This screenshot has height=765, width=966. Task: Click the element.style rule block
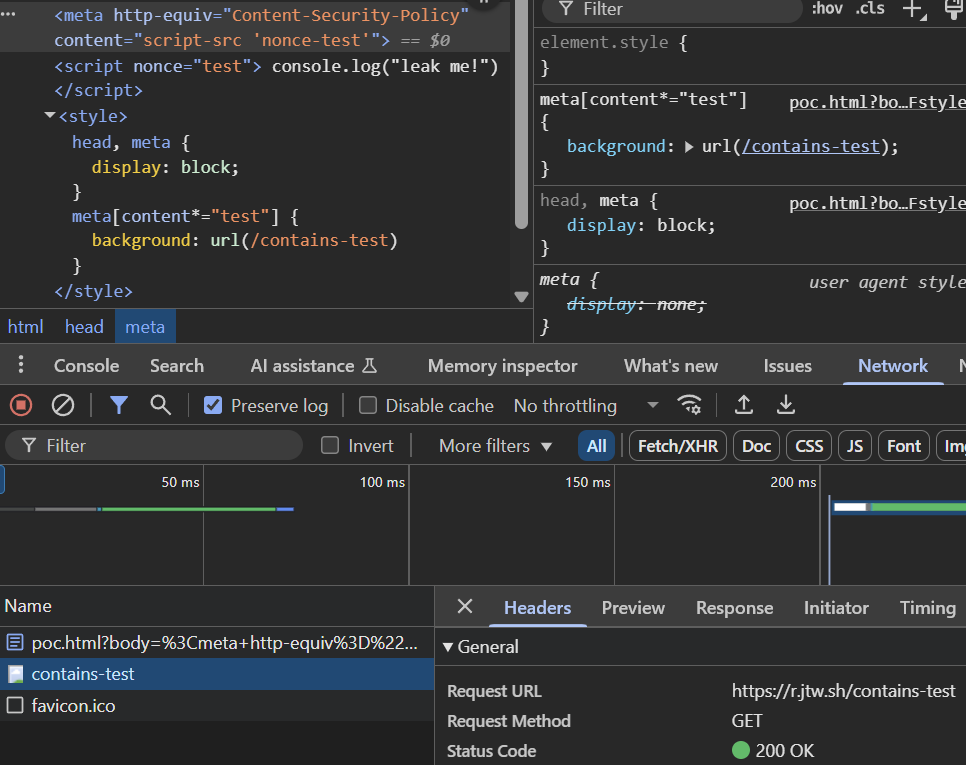750,55
